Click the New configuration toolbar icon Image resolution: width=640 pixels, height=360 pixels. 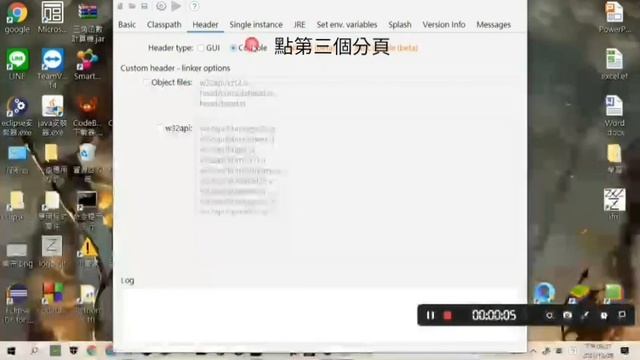pos(120,6)
